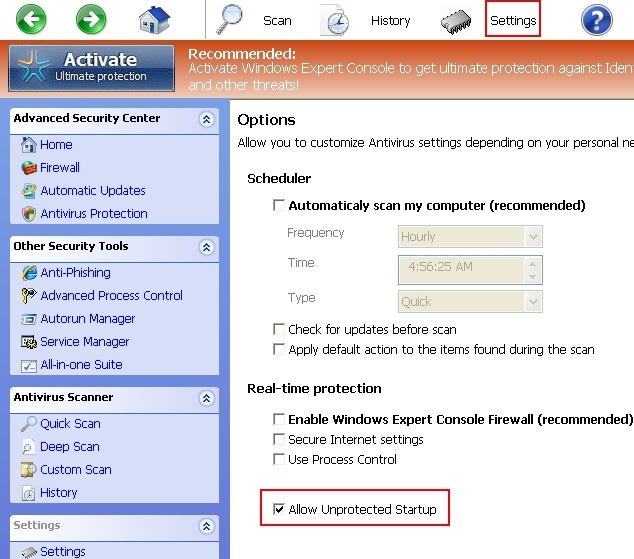Enable automatic computer scan checkbox
This screenshot has height=559, width=634.
[x=279, y=206]
